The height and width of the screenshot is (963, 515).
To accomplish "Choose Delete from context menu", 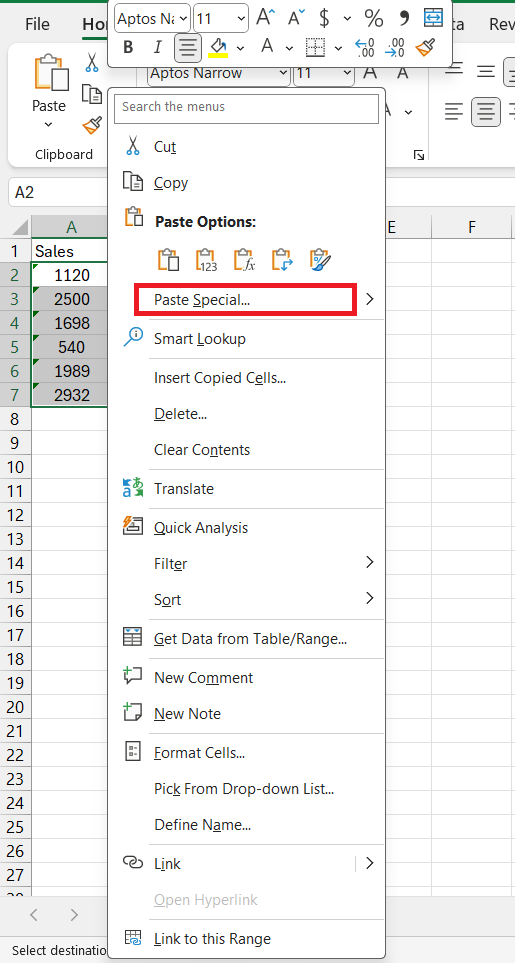I will [180, 414].
